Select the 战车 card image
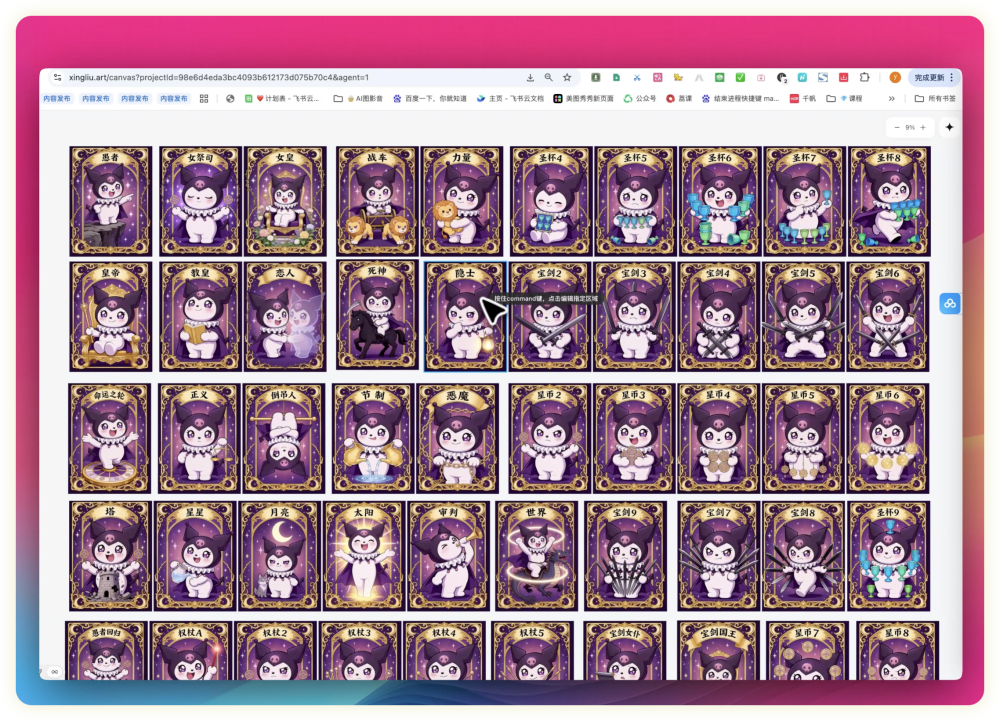This screenshot has width=1000, height=721. pos(377,201)
